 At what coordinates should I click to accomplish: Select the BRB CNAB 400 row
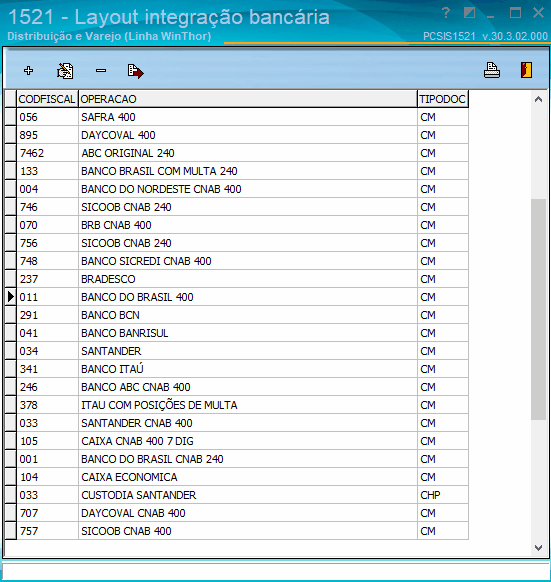pos(237,225)
